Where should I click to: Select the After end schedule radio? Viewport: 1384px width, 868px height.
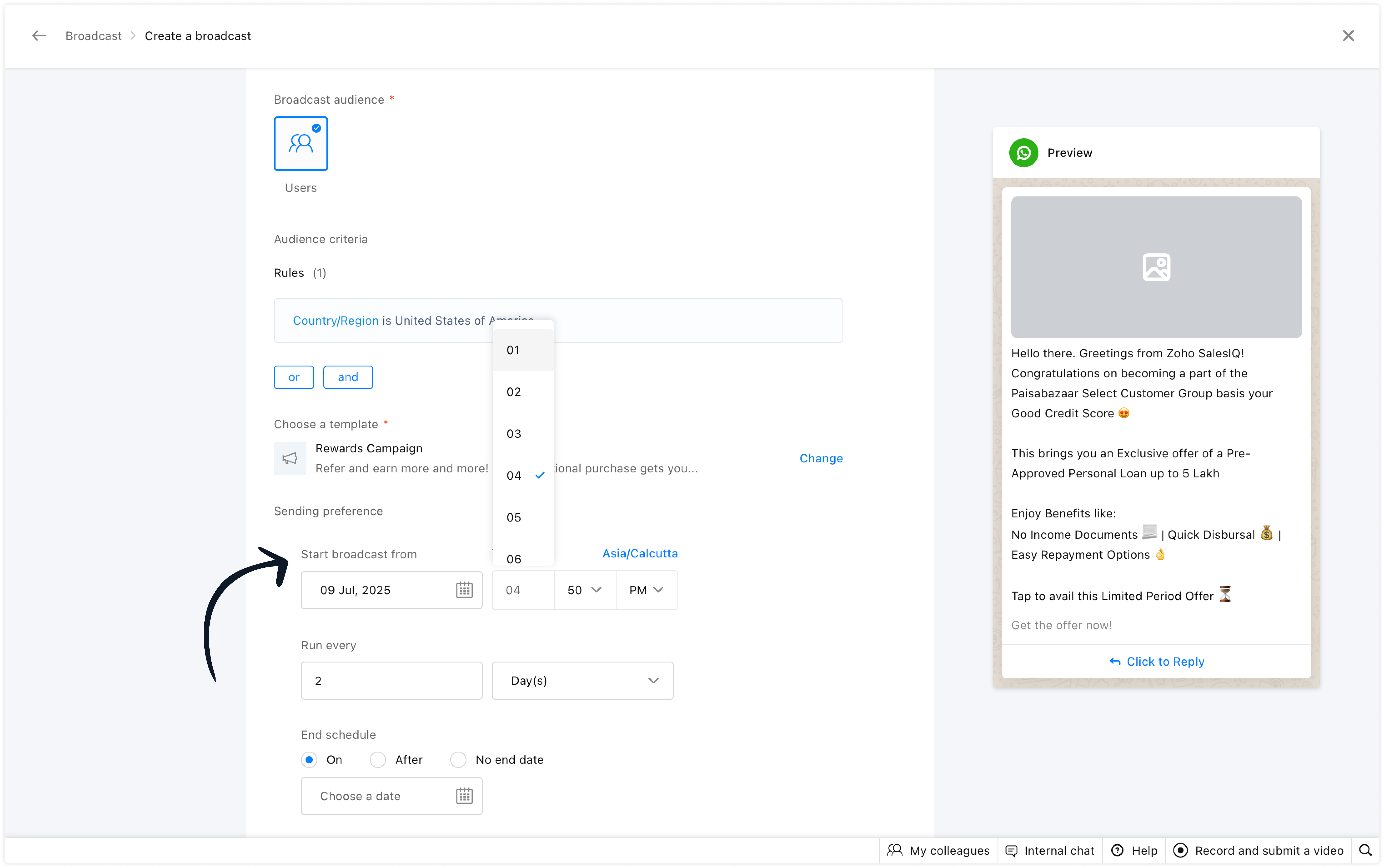[x=378, y=760]
